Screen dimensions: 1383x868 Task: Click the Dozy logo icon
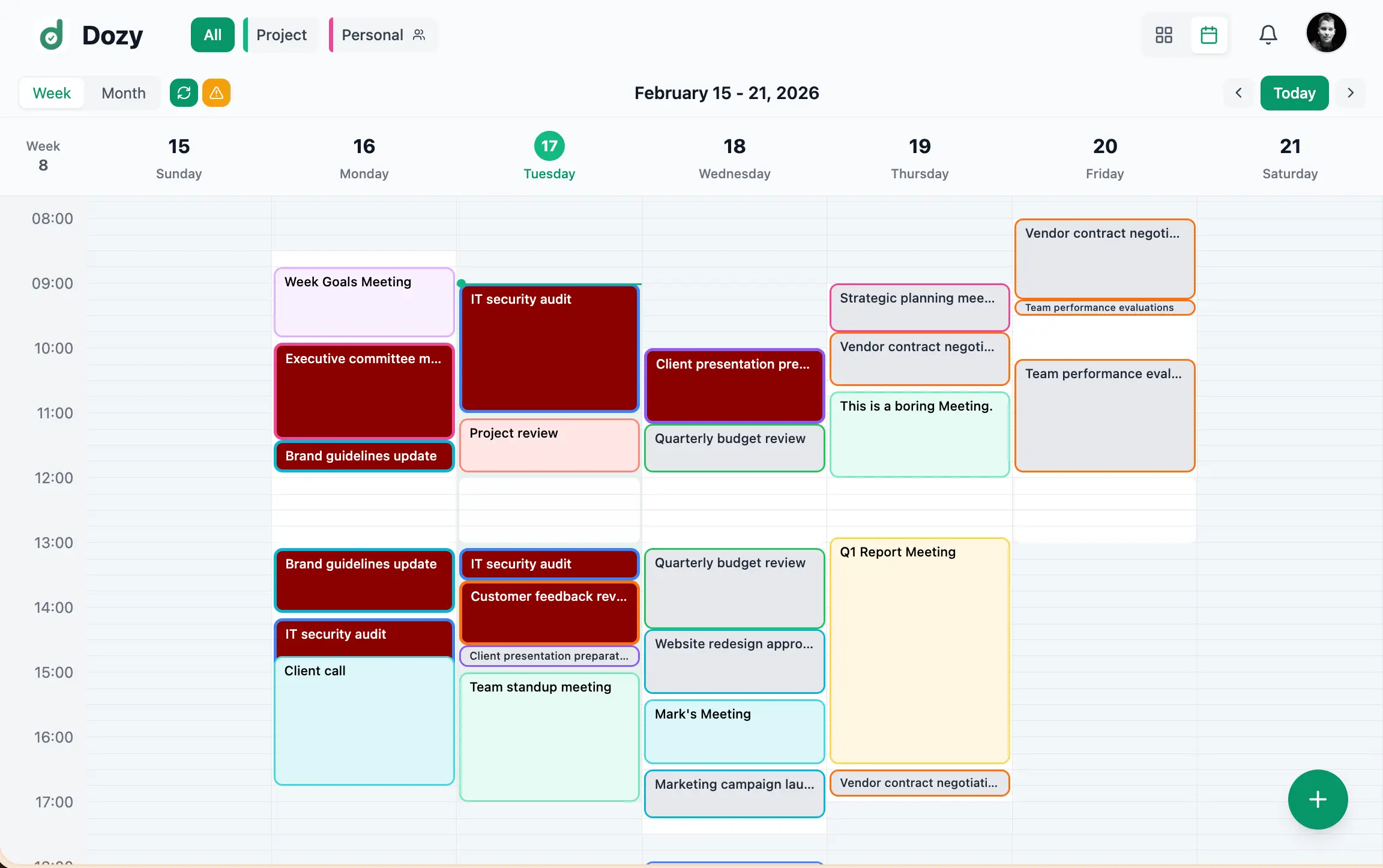pyautogui.click(x=52, y=35)
